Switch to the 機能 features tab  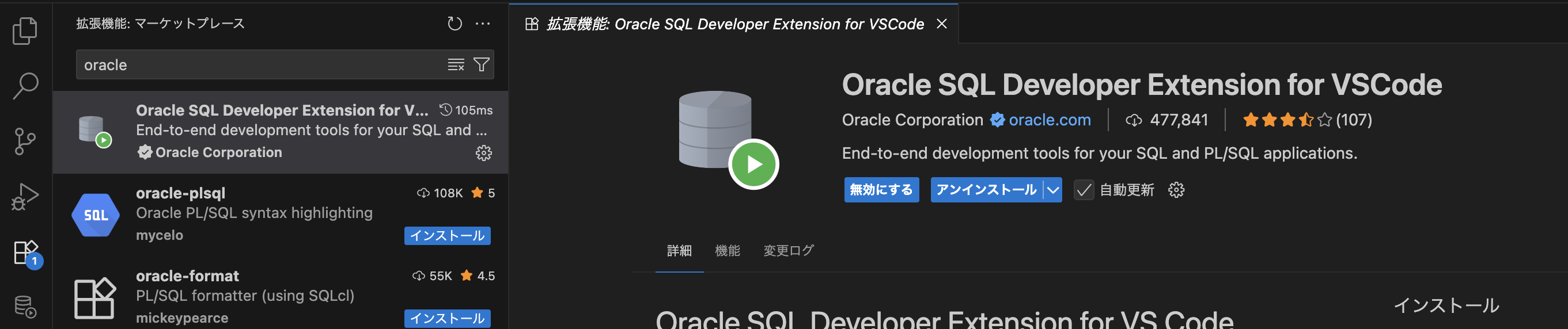728,251
